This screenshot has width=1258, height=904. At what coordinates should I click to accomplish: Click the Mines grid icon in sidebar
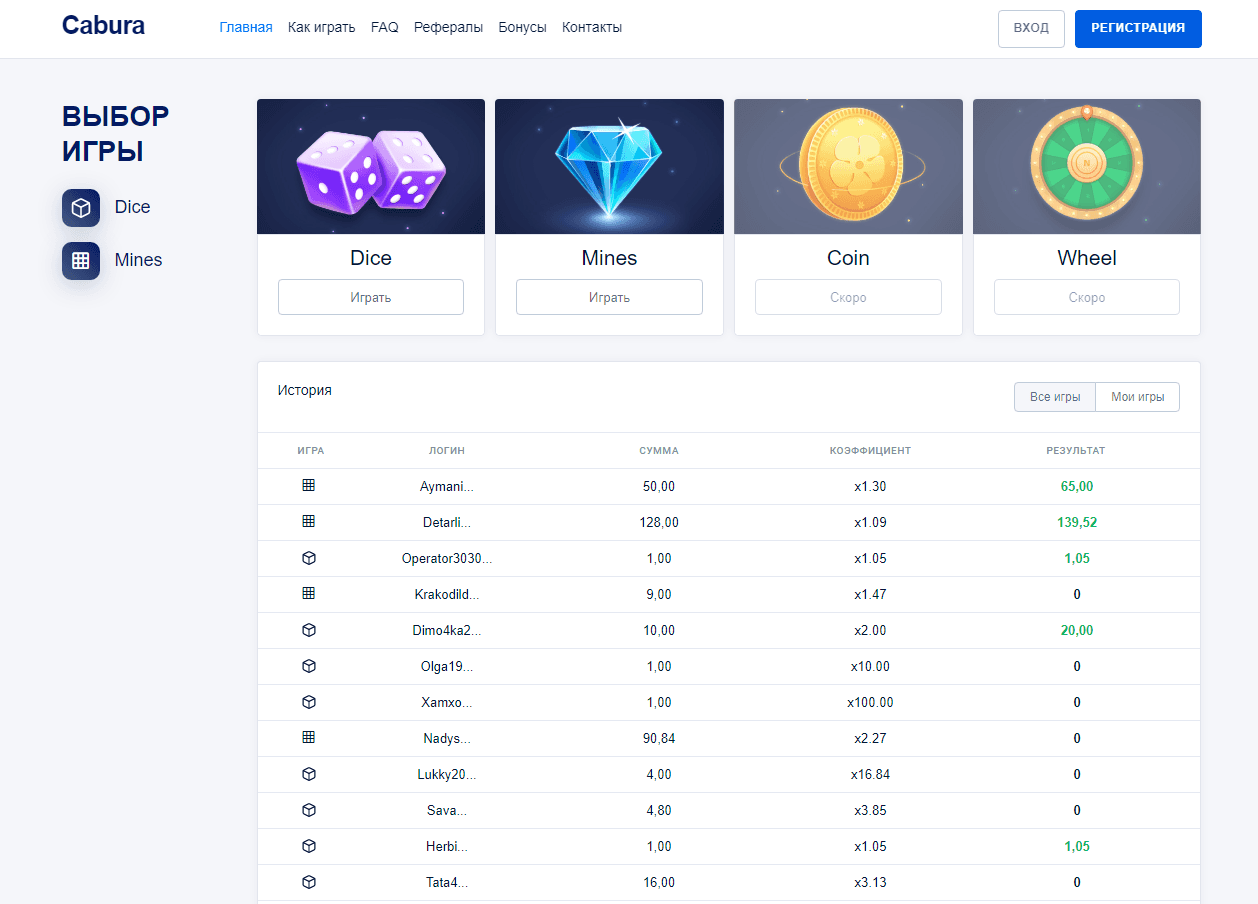[81, 261]
